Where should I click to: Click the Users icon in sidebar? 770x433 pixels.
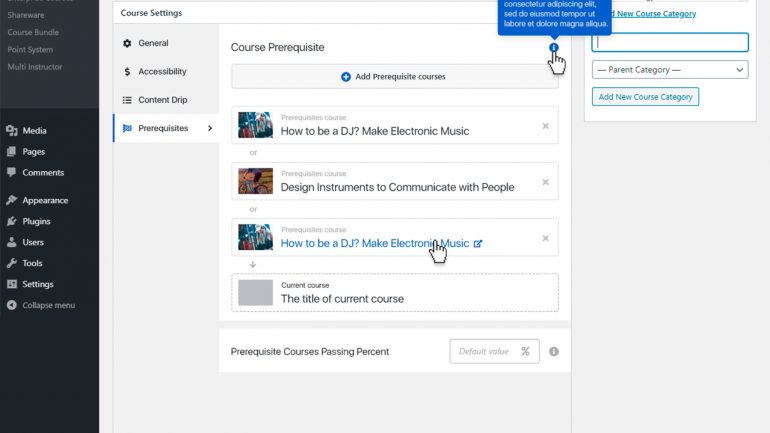12,242
